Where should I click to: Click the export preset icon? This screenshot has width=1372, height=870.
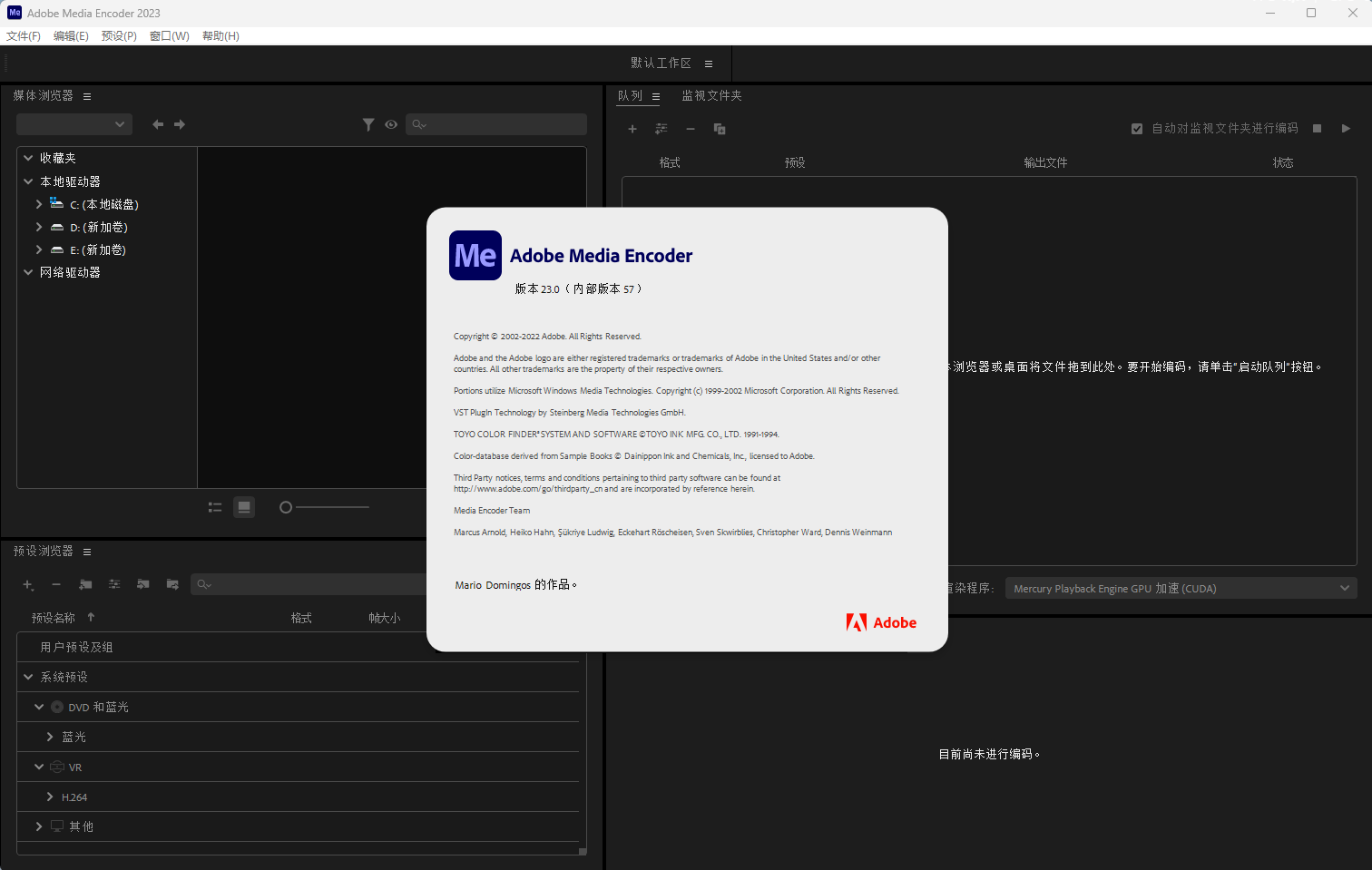(172, 585)
